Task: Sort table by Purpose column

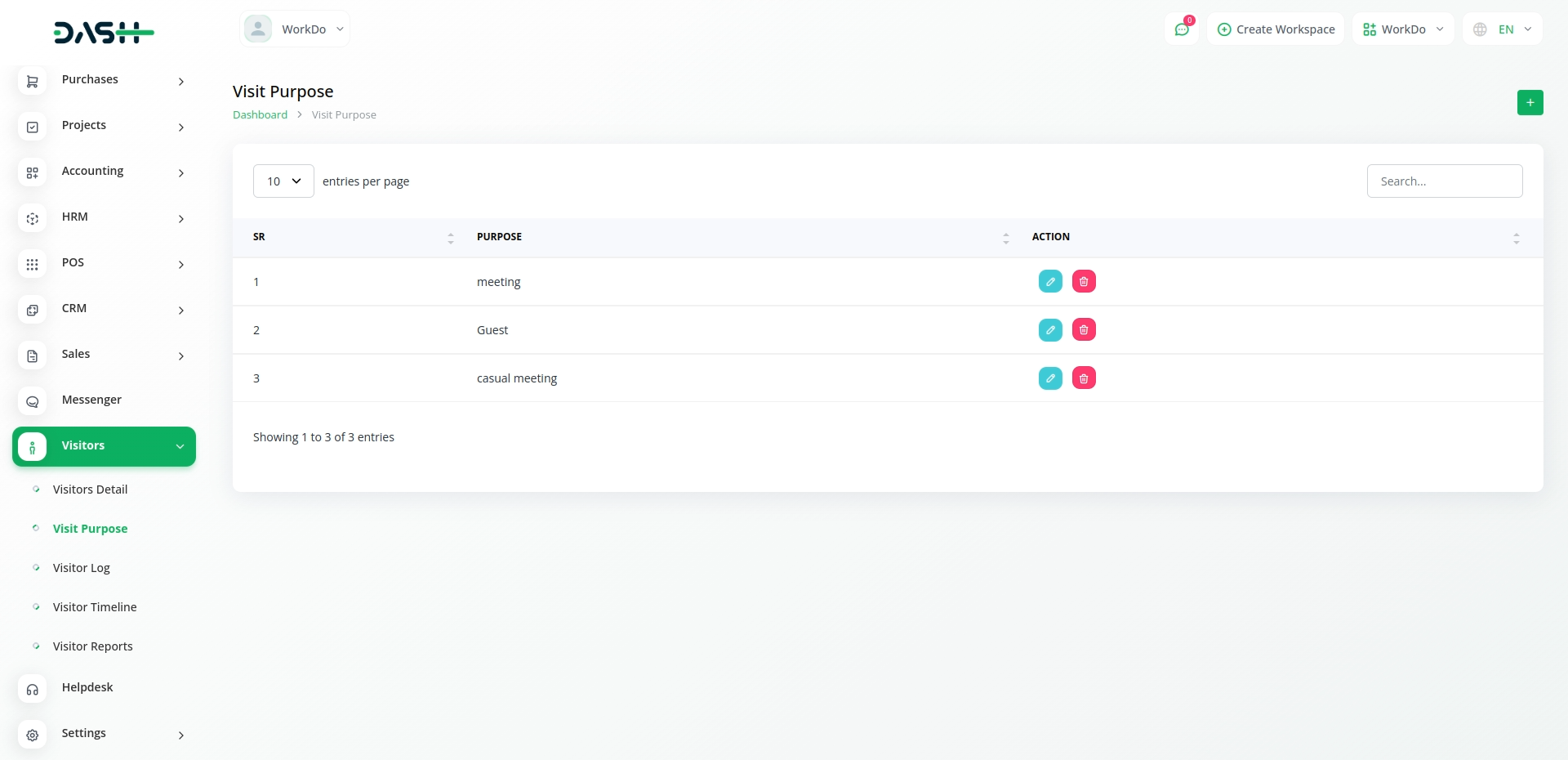Action: [x=499, y=237]
